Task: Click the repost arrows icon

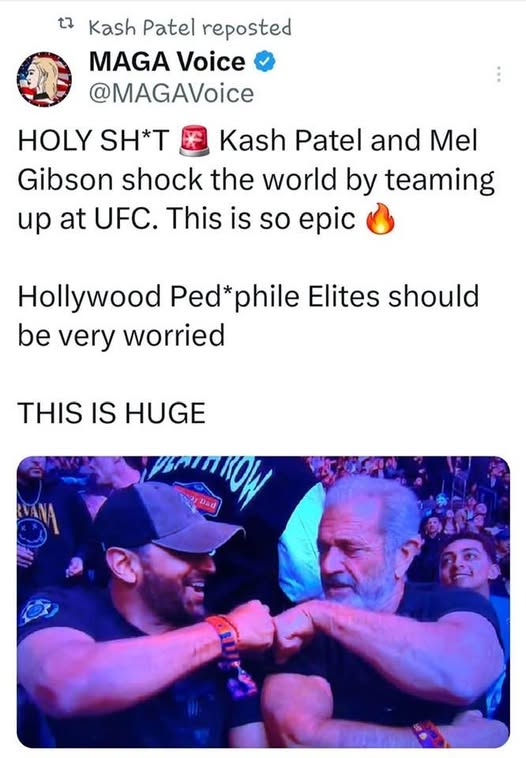Action: click(x=64, y=23)
